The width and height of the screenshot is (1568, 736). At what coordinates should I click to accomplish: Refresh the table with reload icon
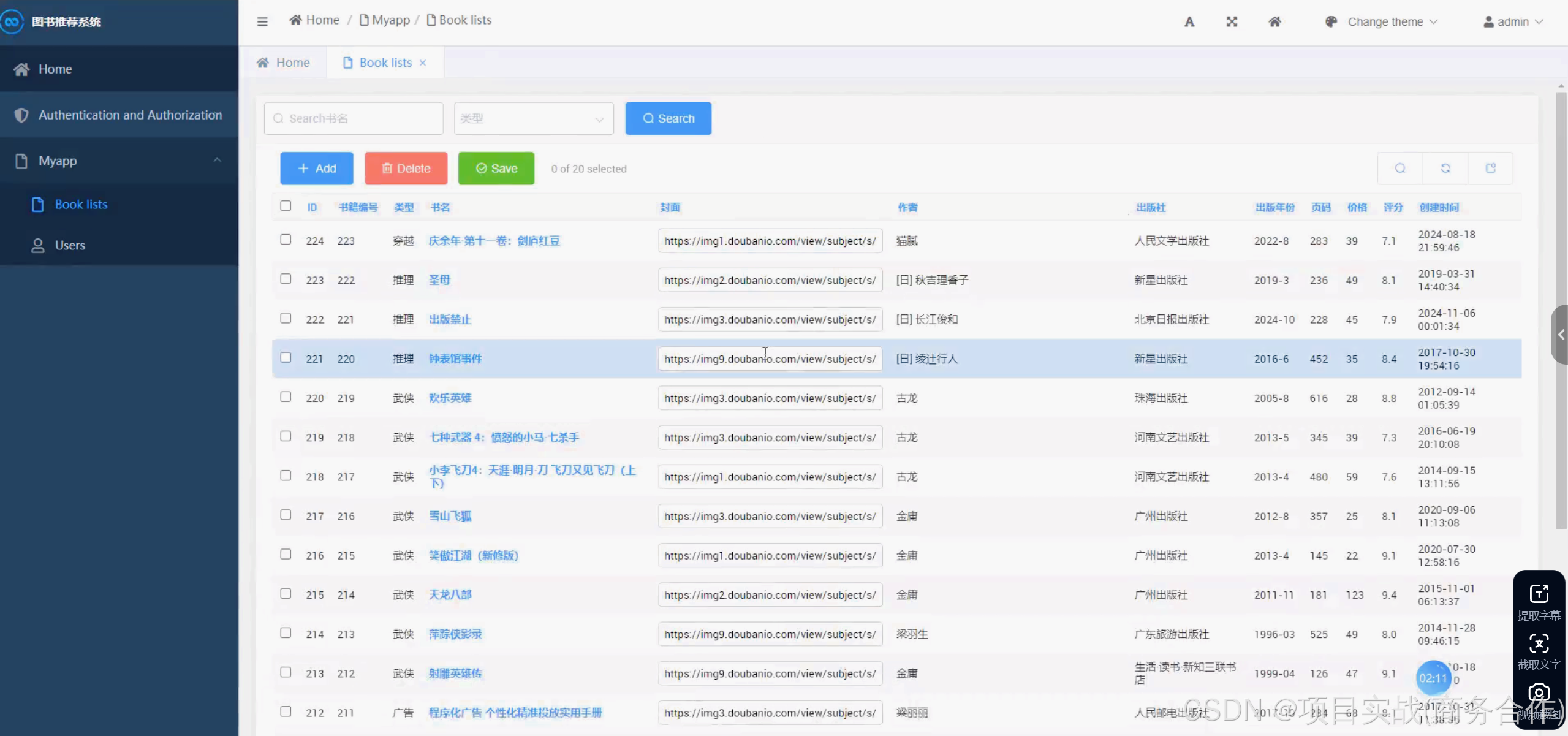(x=1445, y=169)
